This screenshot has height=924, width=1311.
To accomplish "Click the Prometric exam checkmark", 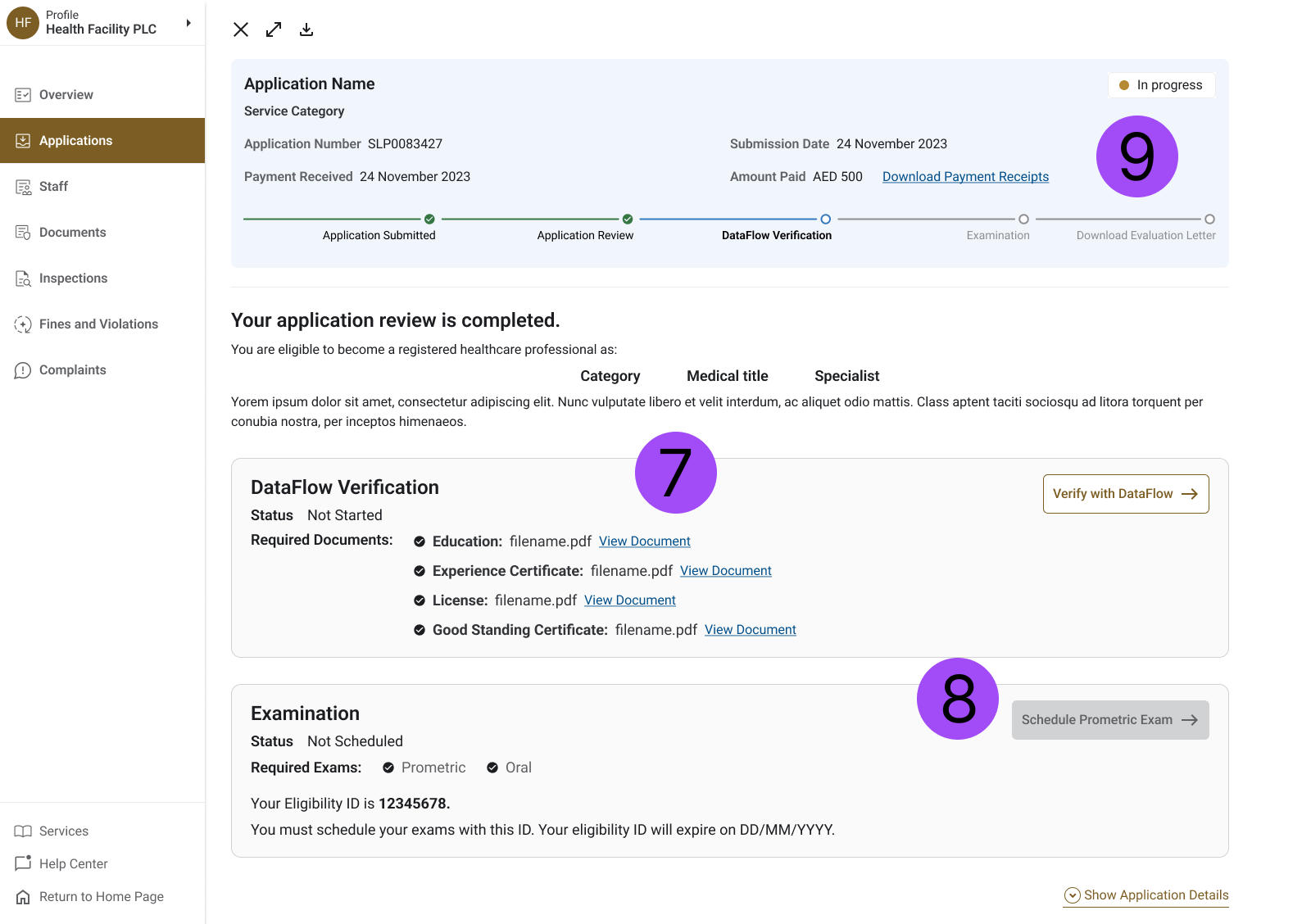I will coord(388,768).
